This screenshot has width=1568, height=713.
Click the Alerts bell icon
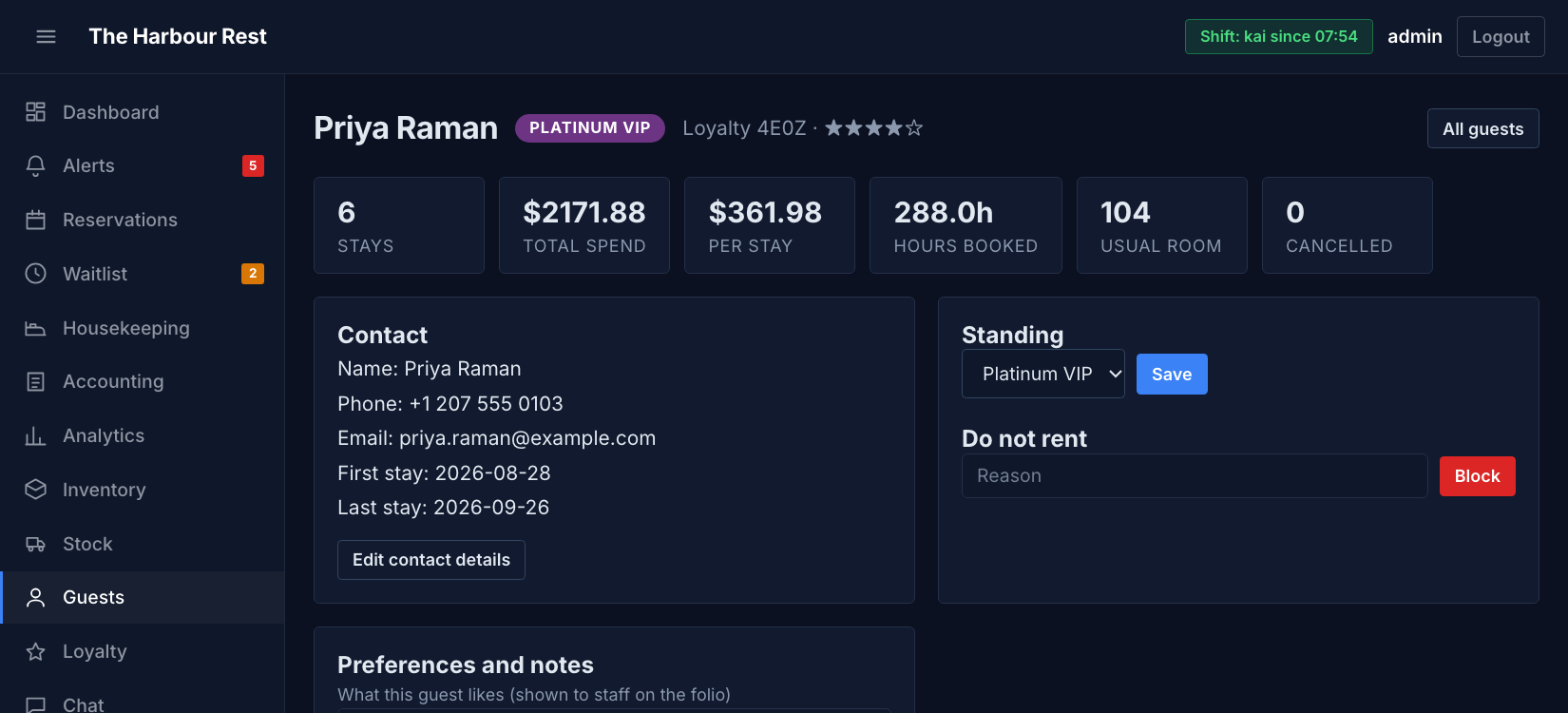click(x=35, y=165)
